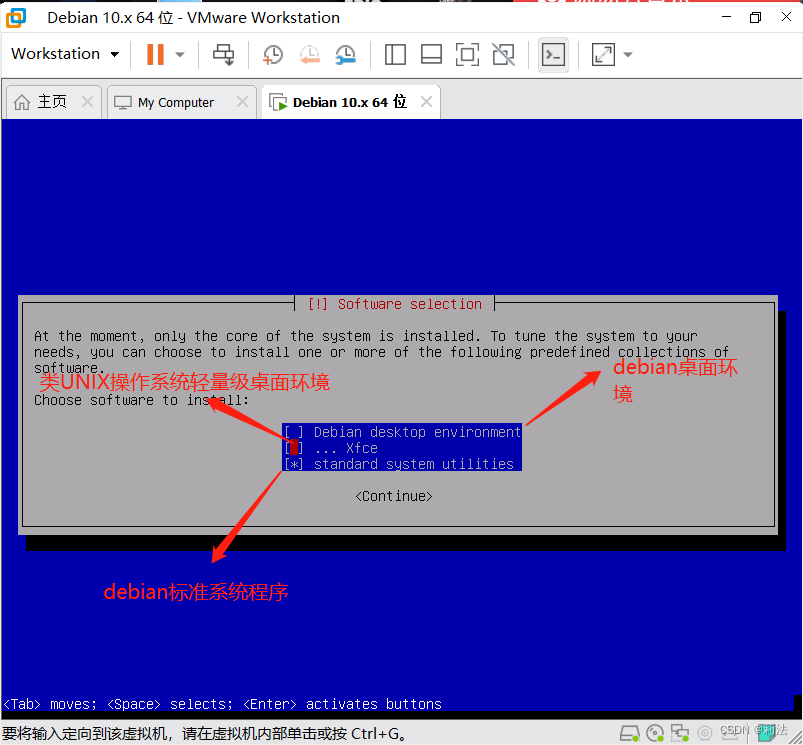Toggle the thumbnail bar view

(x=431, y=54)
